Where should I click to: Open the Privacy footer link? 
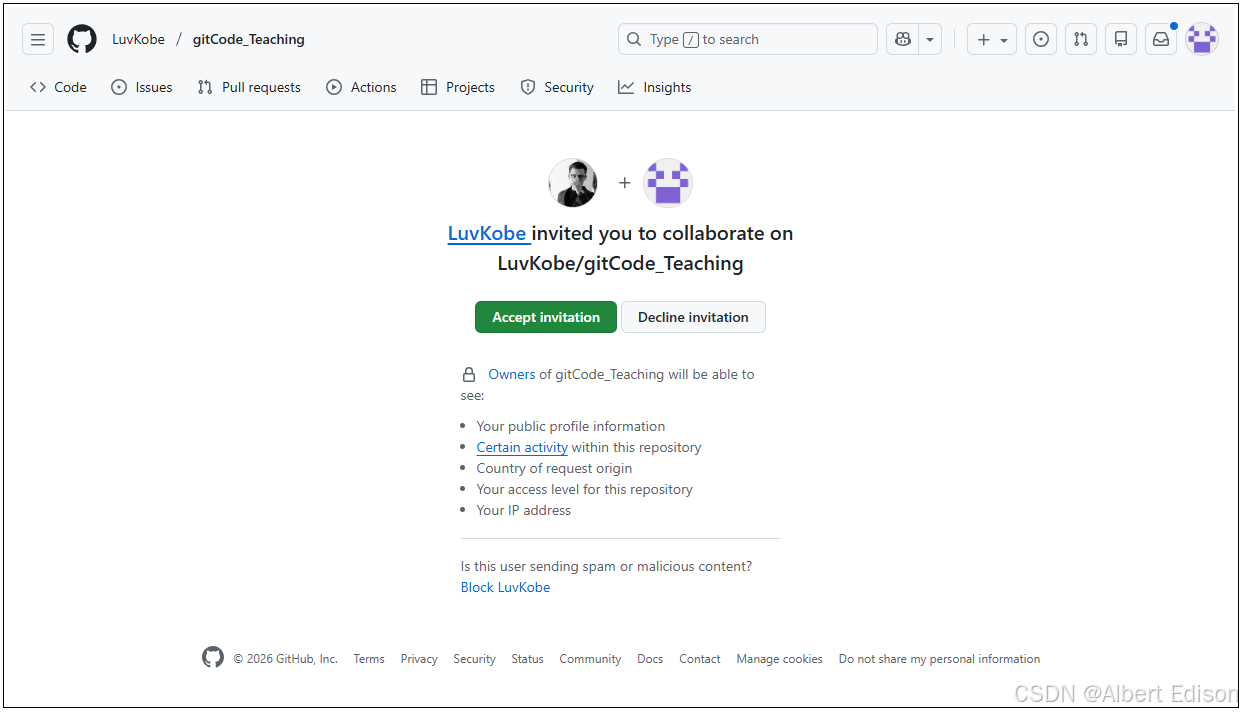click(419, 659)
